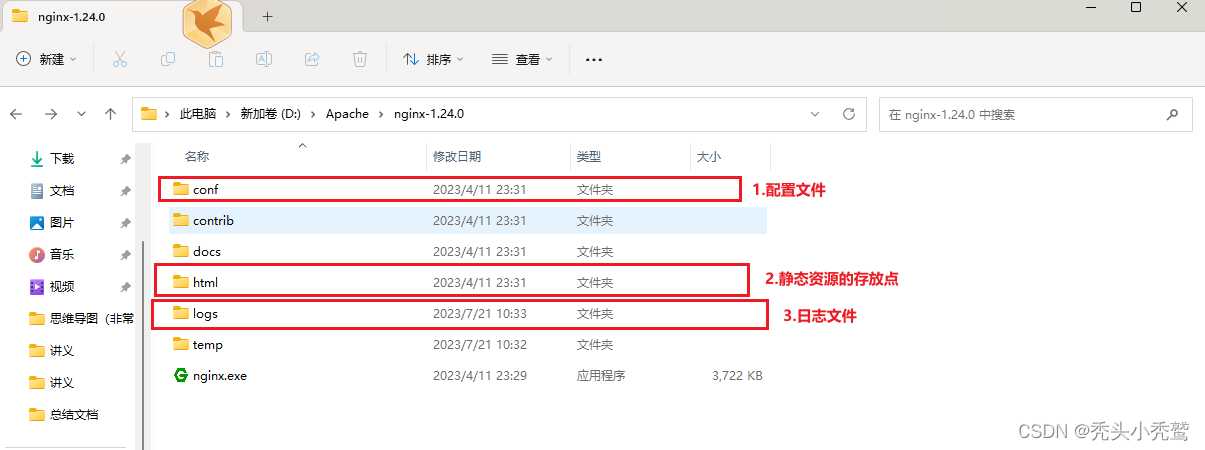This screenshot has height=450, width=1205.
Task: Click the Copy icon in toolbar
Action: pyautogui.click(x=168, y=60)
